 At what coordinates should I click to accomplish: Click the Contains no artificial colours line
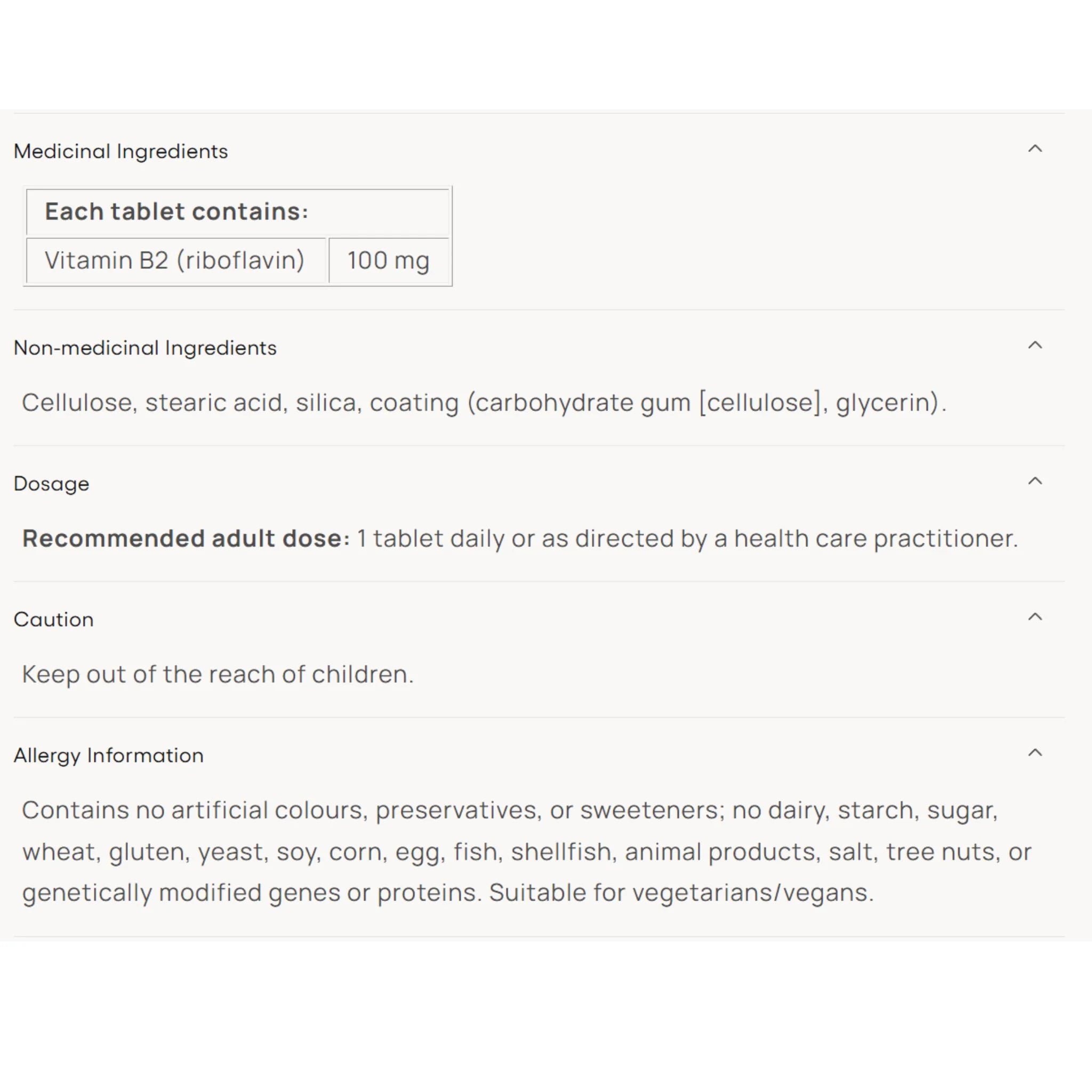[510, 810]
